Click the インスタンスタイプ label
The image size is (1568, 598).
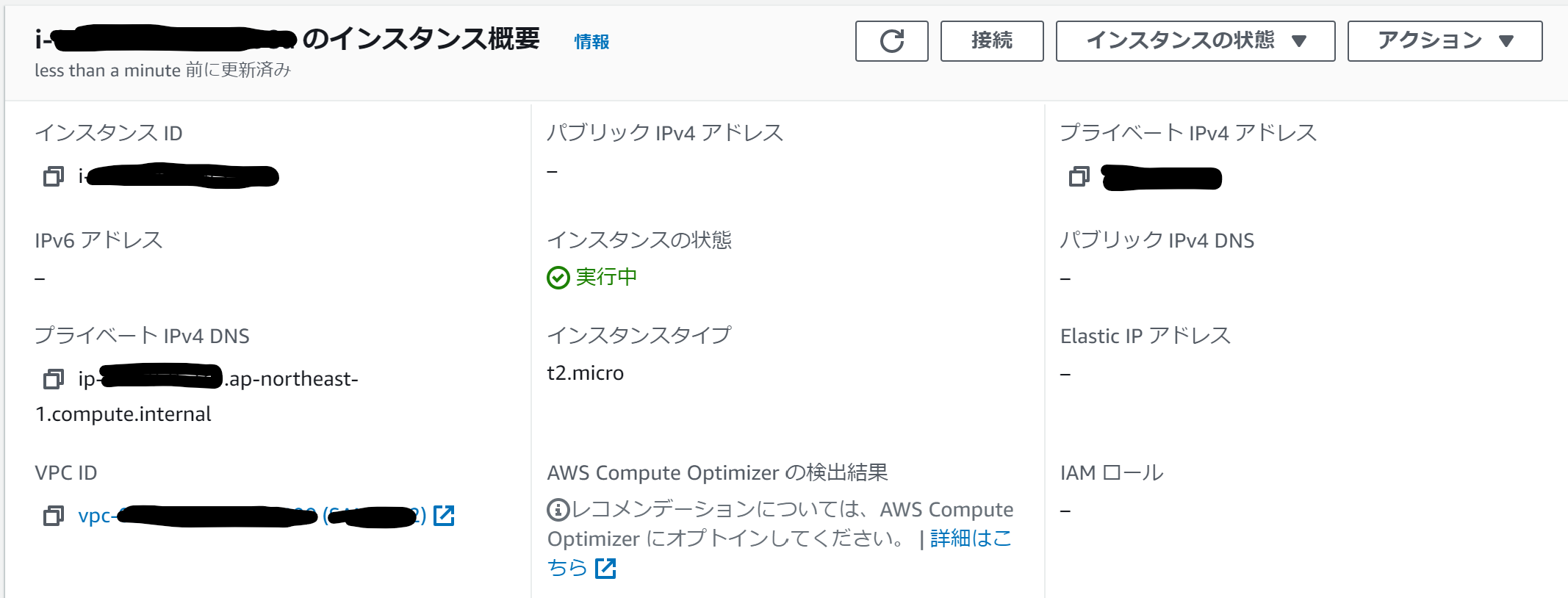639,336
